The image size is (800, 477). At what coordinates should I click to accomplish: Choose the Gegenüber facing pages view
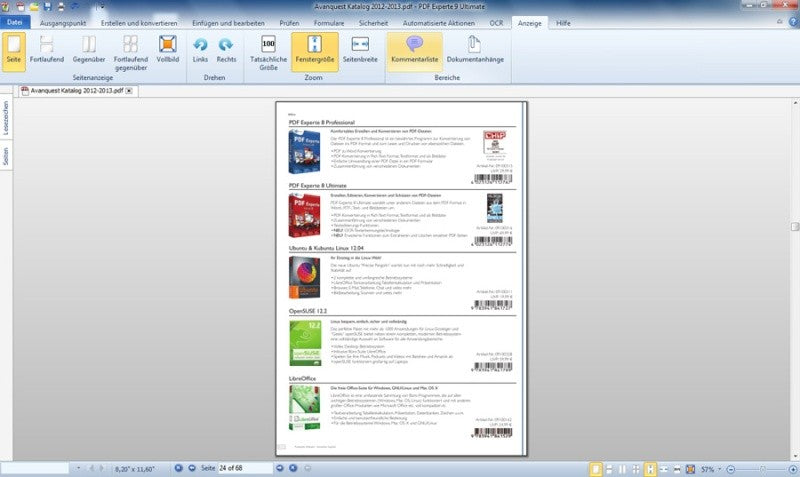89,51
